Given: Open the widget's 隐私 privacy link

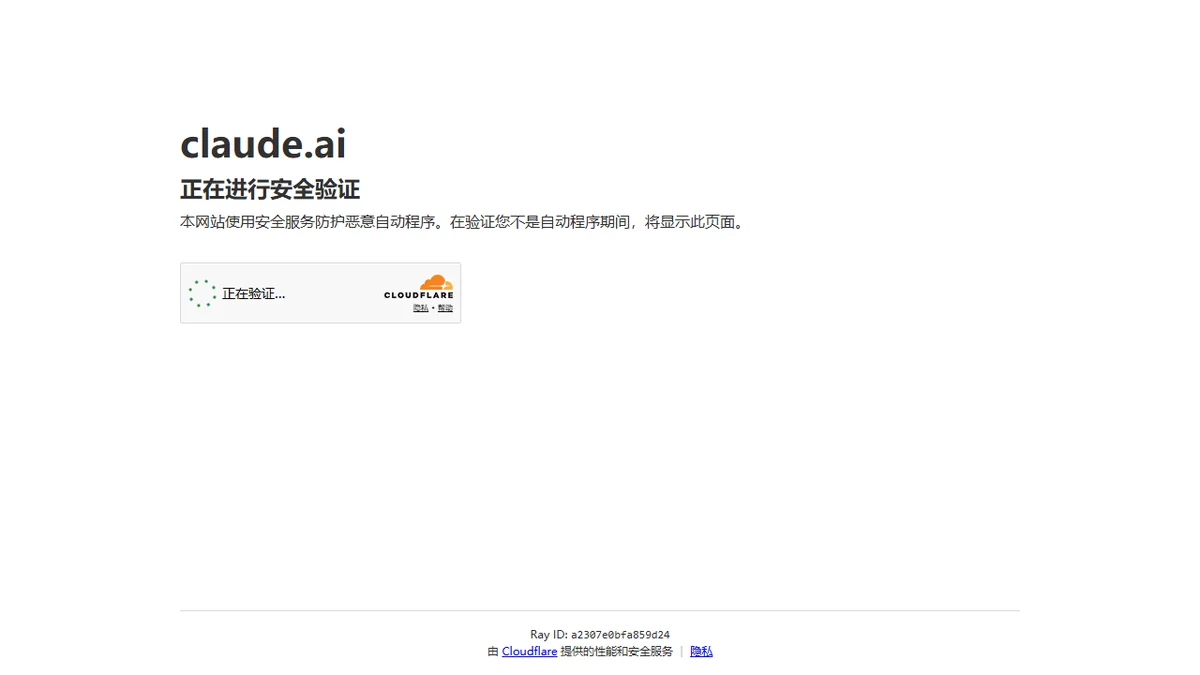Looking at the screenshot, I should (x=420, y=308).
